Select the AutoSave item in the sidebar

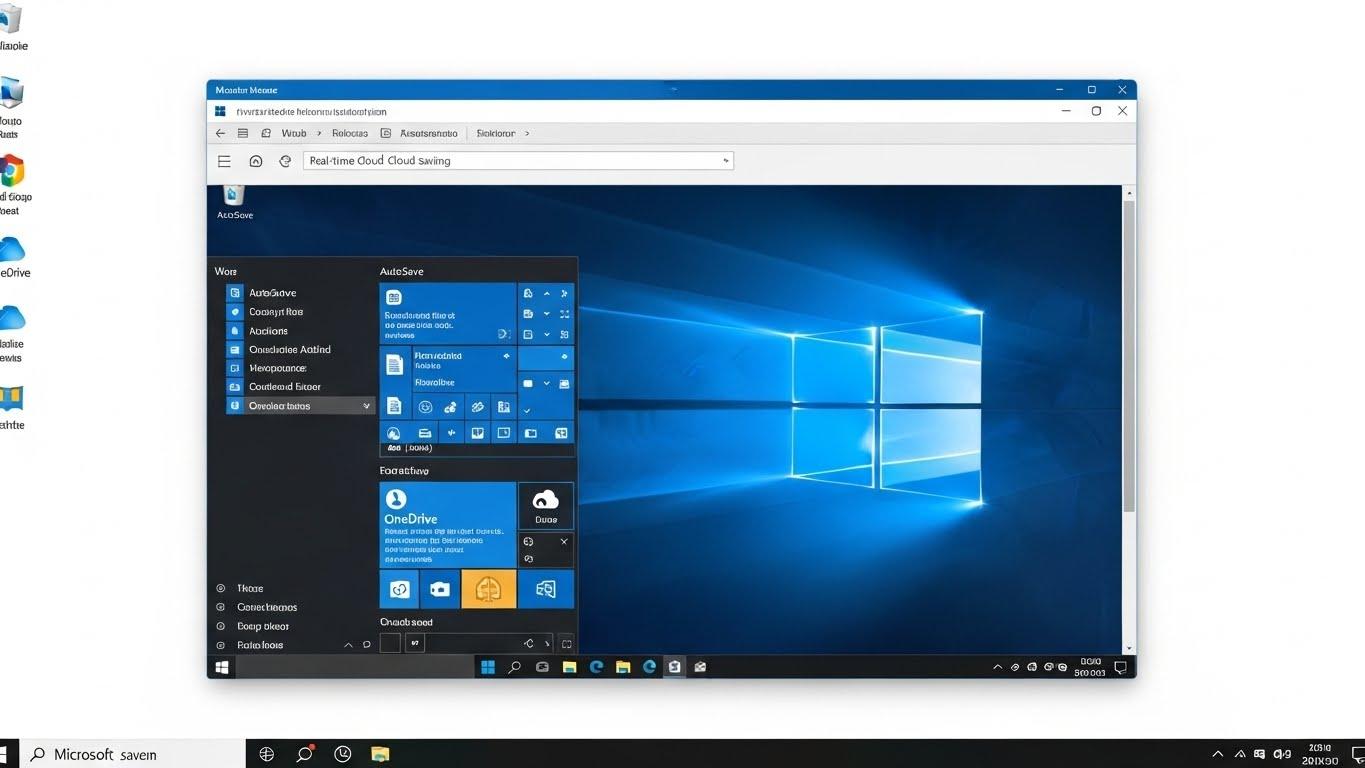click(272, 292)
